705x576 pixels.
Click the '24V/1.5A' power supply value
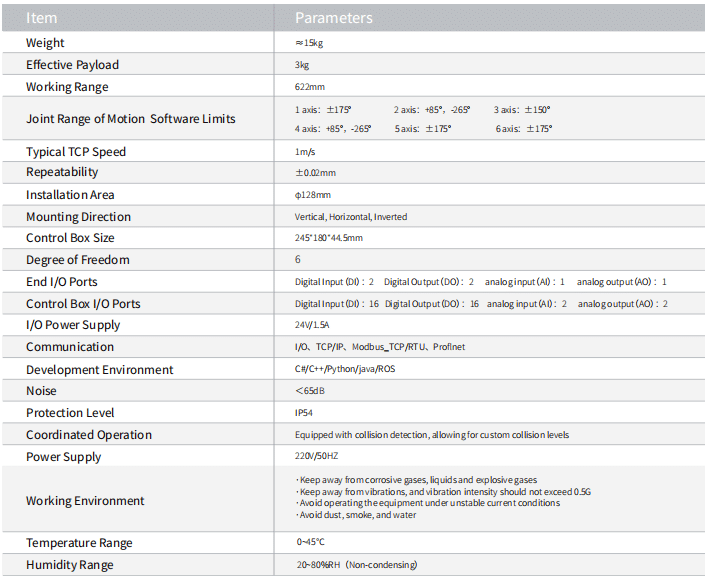pyautogui.click(x=314, y=325)
